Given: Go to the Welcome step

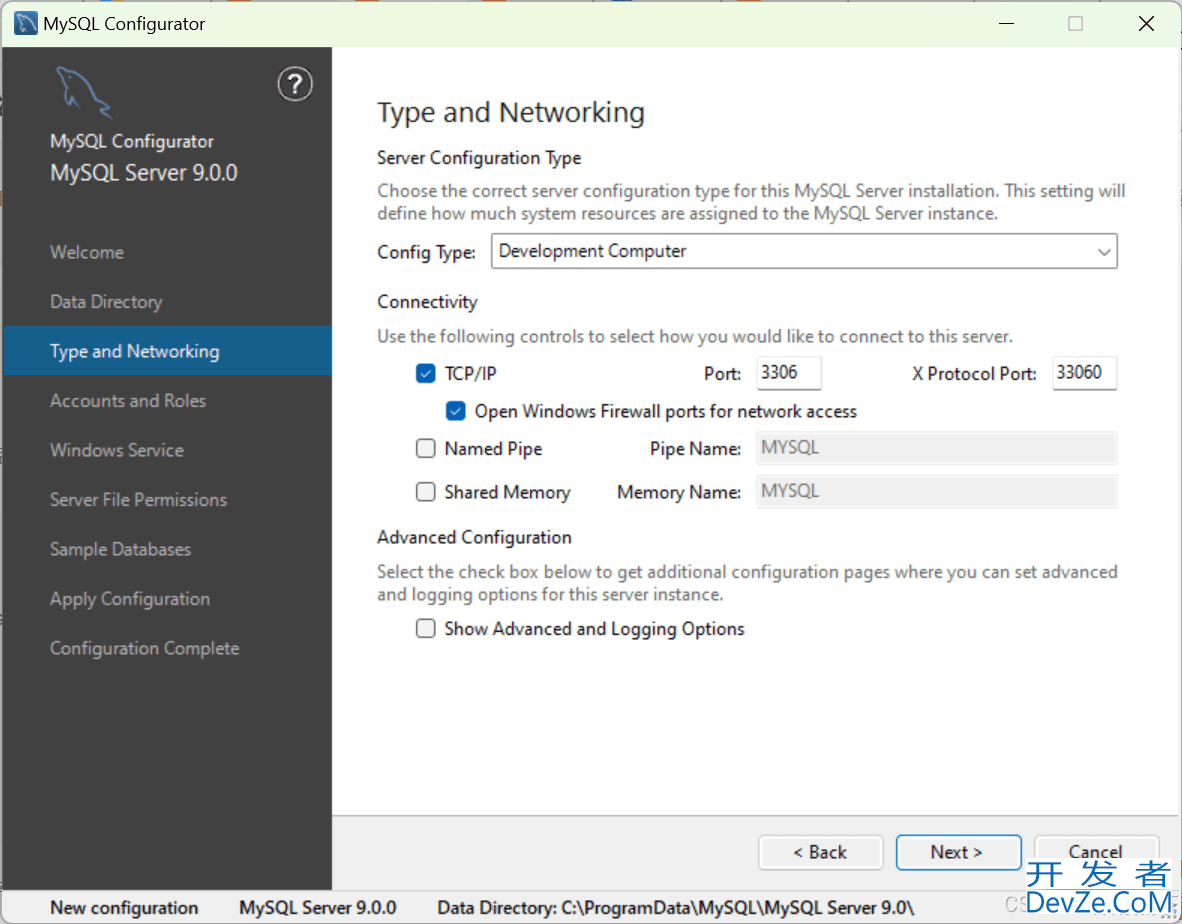Looking at the screenshot, I should (87, 252).
